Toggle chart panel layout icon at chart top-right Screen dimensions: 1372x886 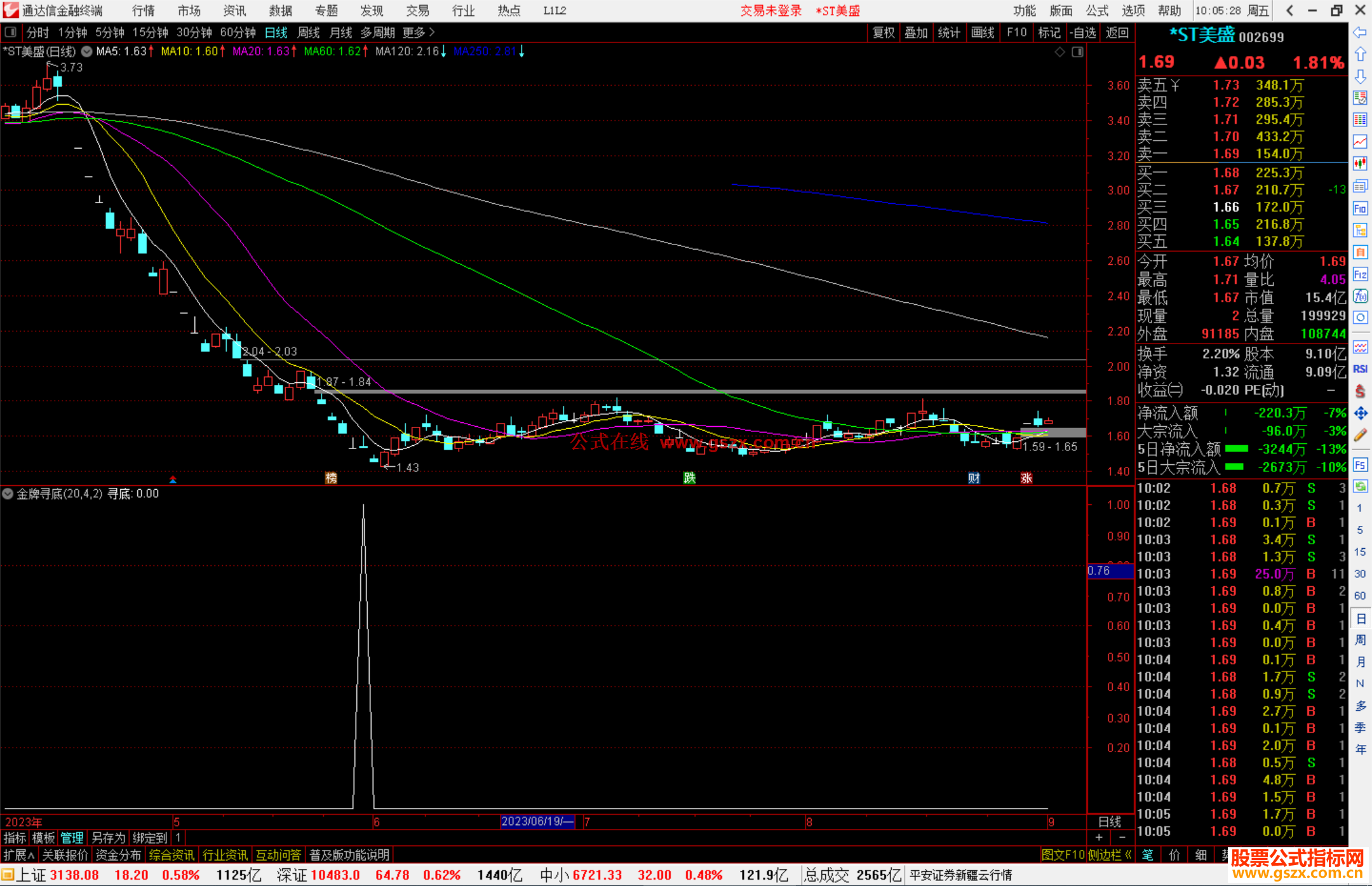click(x=1077, y=52)
